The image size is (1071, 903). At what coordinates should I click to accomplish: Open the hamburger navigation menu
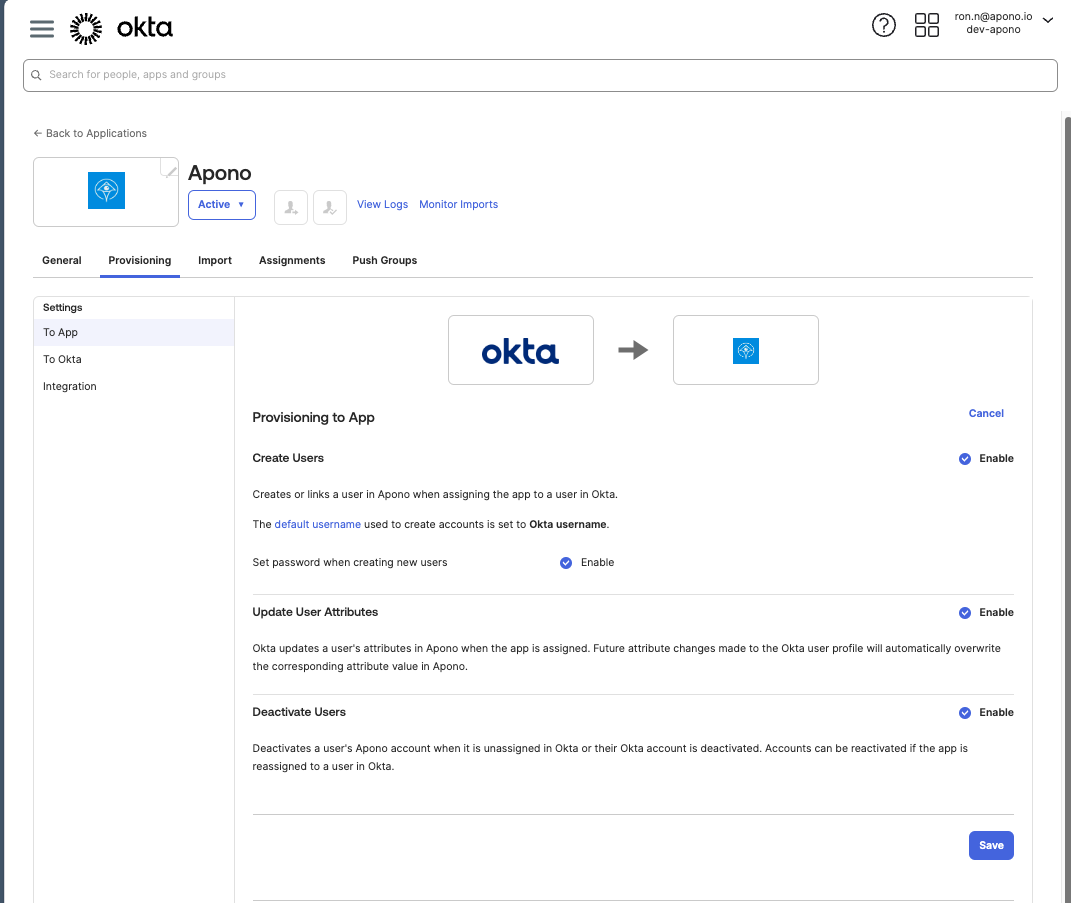[x=42, y=28]
